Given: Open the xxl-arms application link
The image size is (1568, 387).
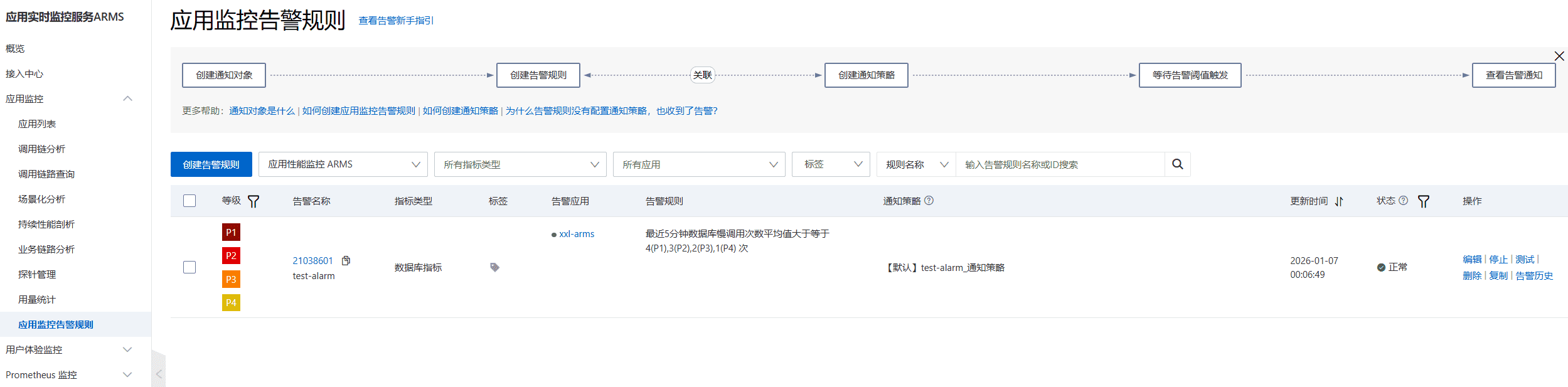Looking at the screenshot, I should click(x=577, y=234).
